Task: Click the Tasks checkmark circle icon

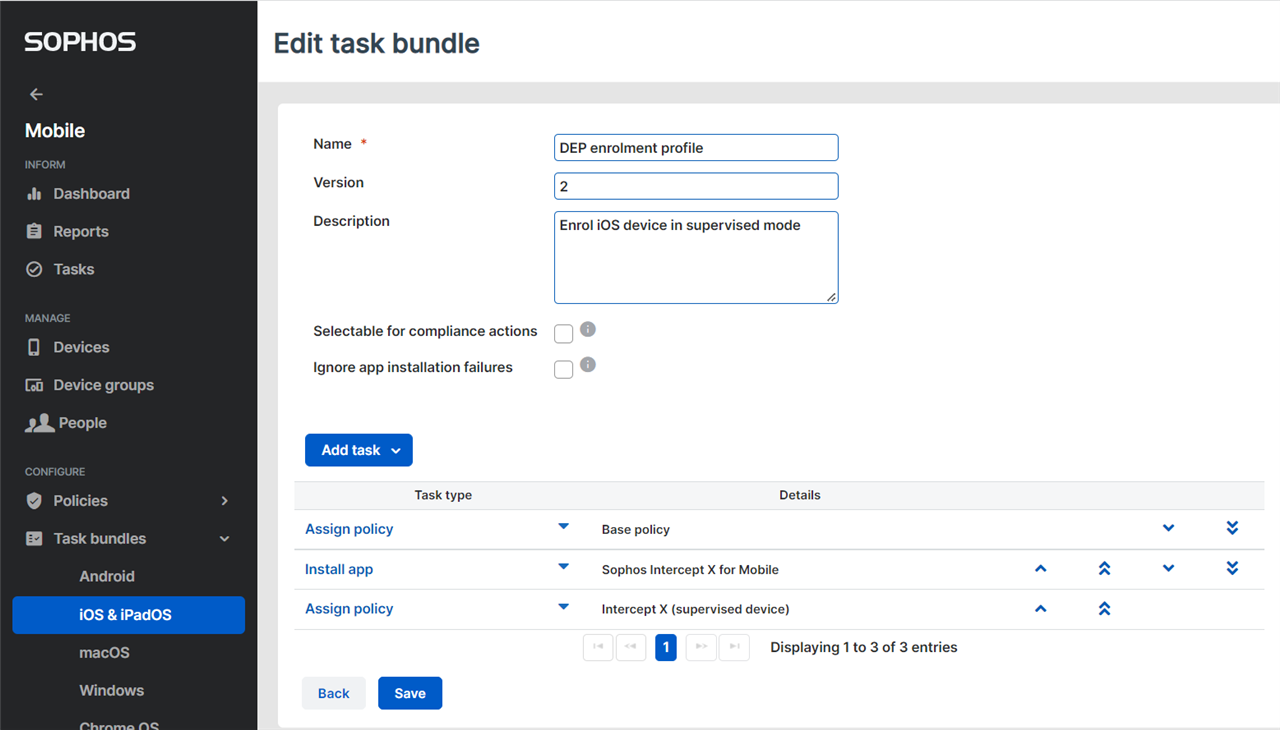Action: coord(34,270)
